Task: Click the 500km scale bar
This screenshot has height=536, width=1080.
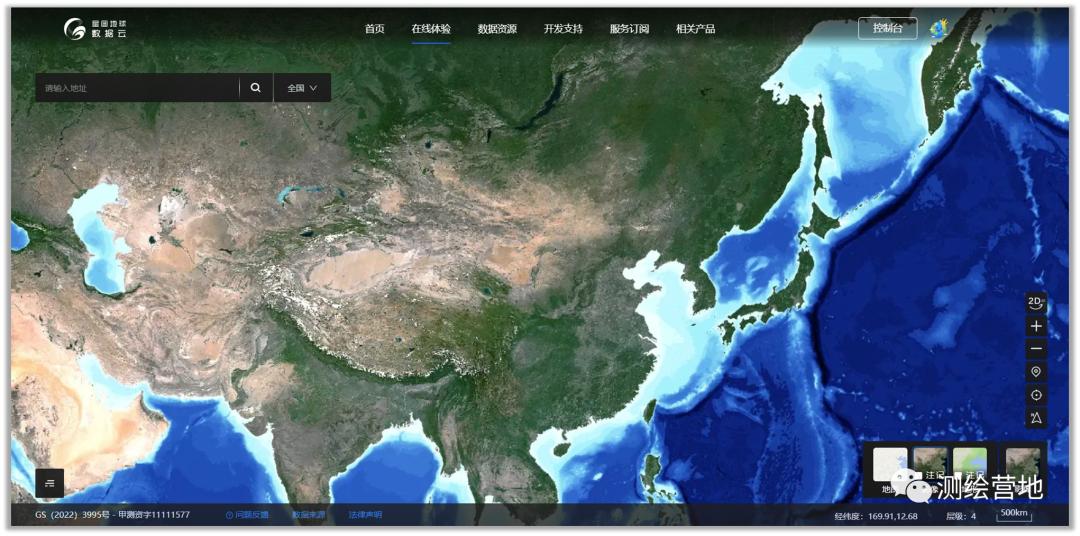Action: click(x=1014, y=515)
